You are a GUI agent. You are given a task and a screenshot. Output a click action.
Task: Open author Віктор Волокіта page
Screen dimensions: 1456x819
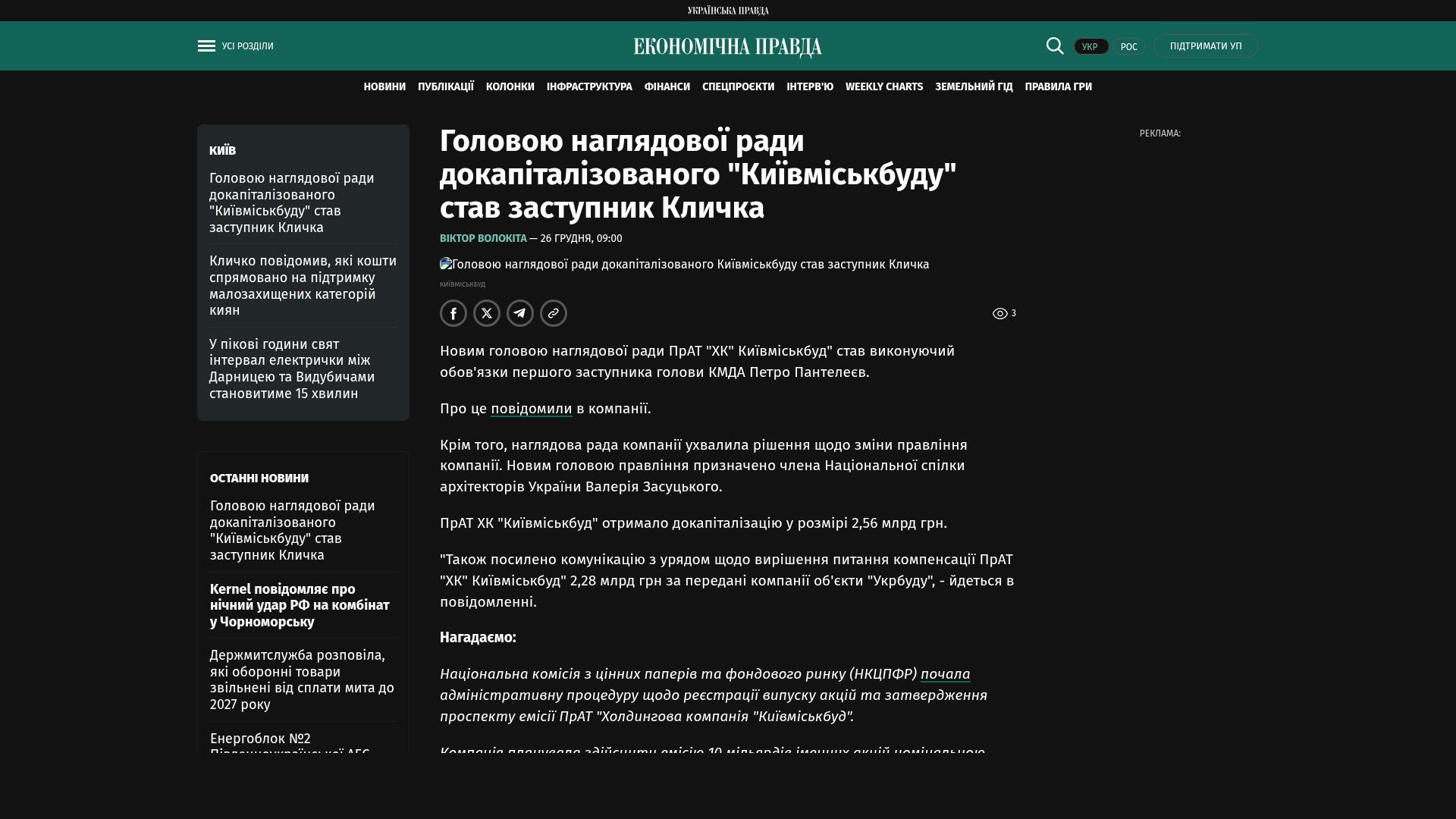click(483, 238)
